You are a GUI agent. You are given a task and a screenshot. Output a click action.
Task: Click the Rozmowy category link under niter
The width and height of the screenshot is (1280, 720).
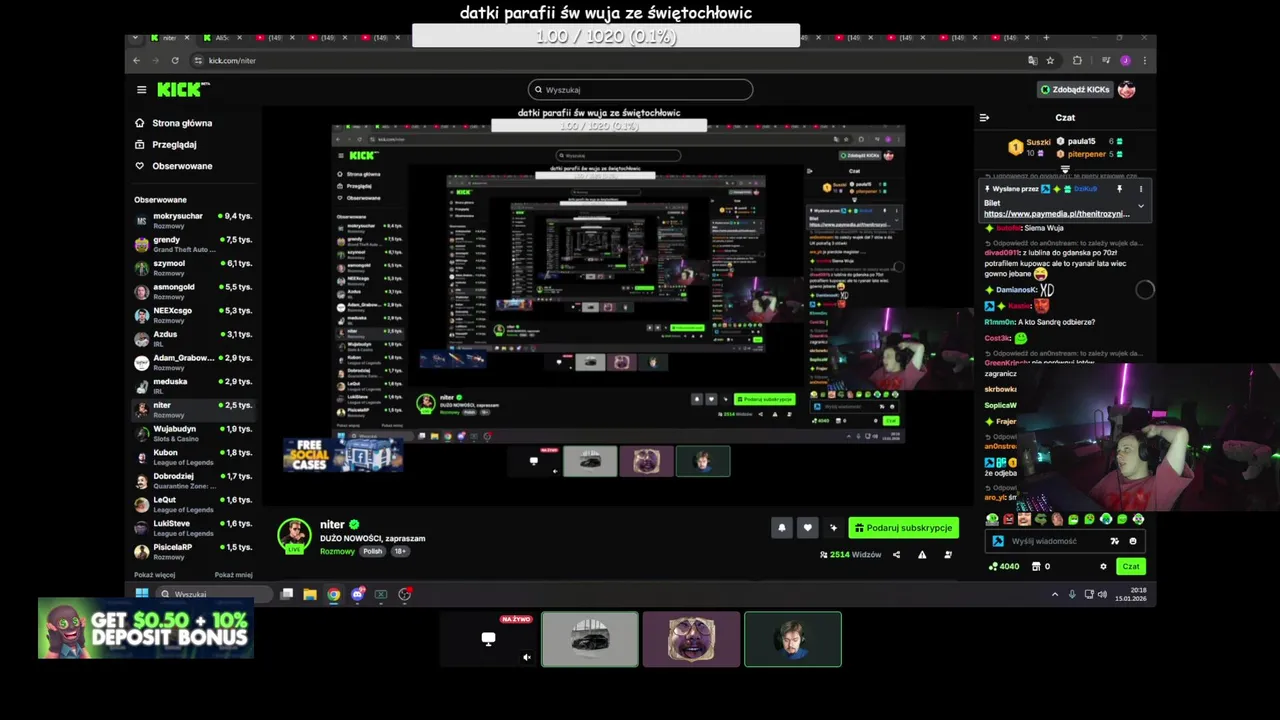coord(337,551)
